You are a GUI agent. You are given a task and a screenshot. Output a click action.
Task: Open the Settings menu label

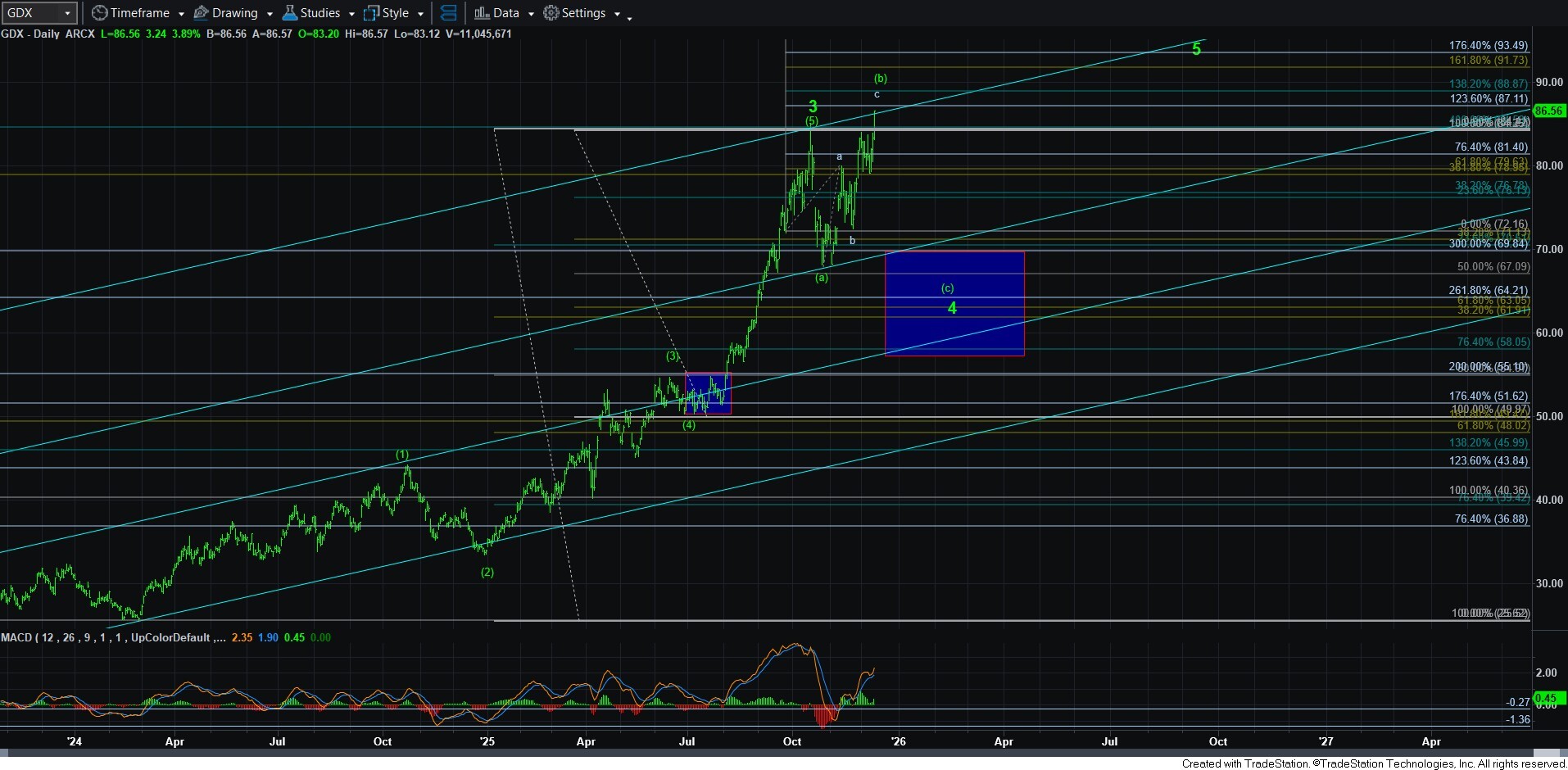(x=583, y=13)
